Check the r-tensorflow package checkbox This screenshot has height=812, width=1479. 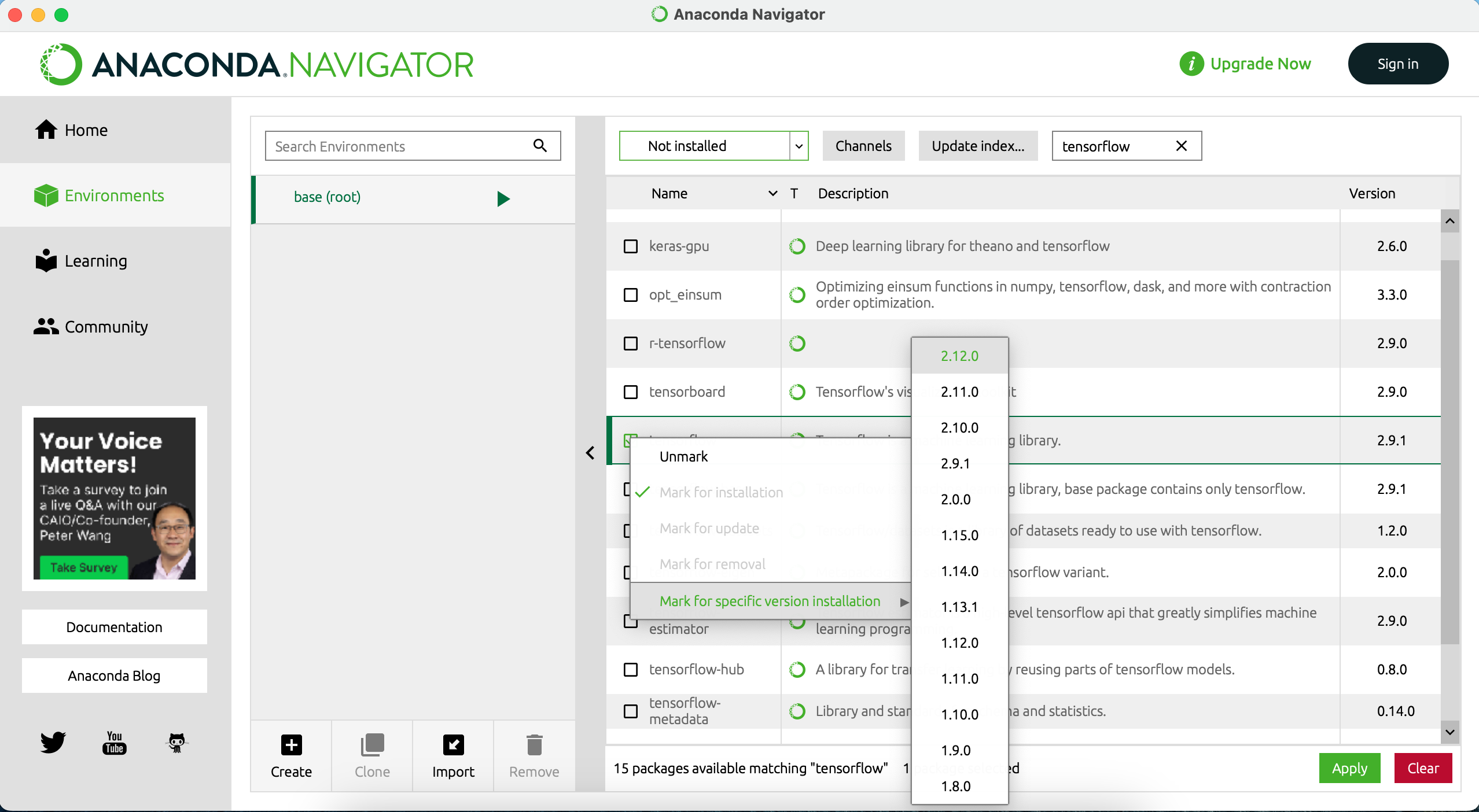tap(631, 344)
